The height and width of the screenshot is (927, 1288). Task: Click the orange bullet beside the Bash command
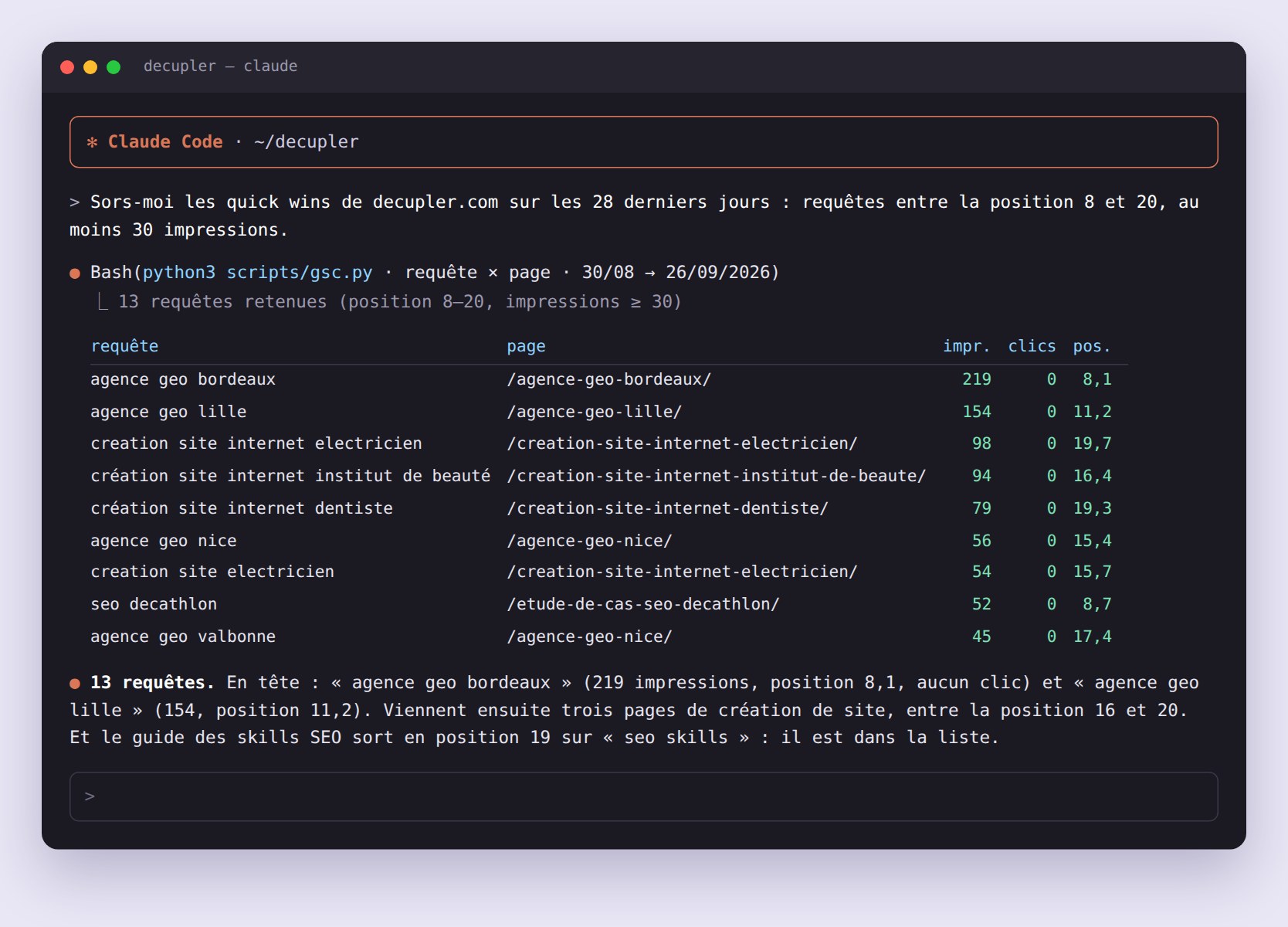75,273
